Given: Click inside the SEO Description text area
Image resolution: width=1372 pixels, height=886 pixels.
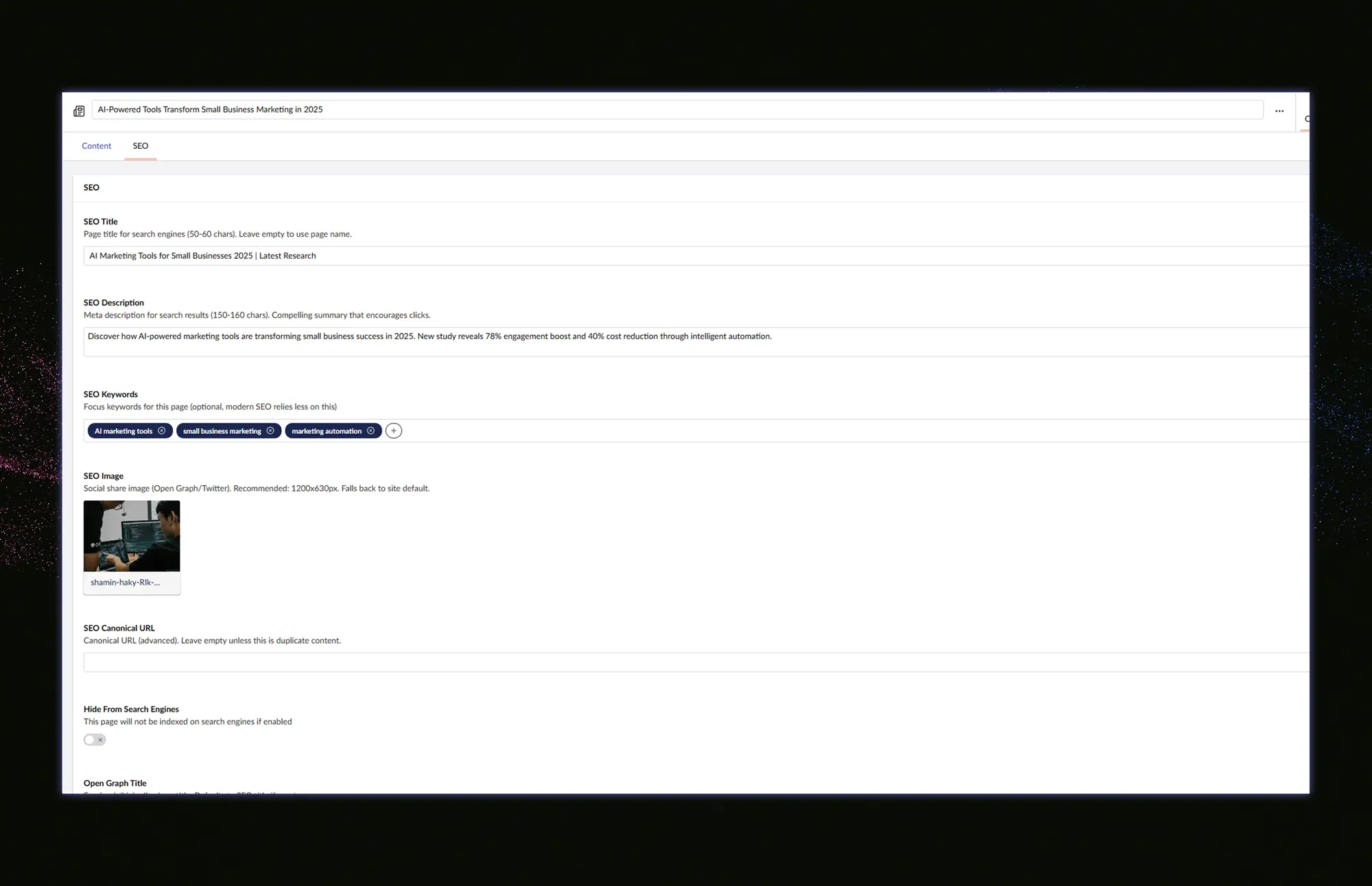Looking at the screenshot, I should tap(412, 340).
